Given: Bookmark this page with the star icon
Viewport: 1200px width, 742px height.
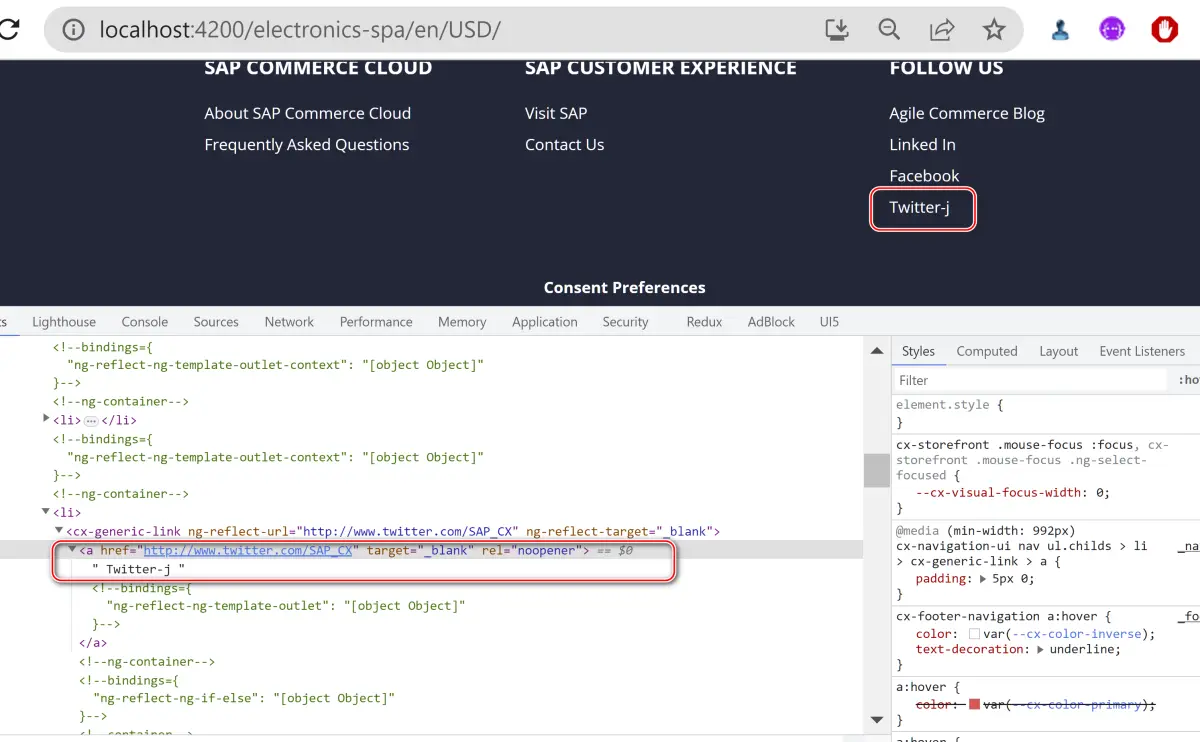Looking at the screenshot, I should click(x=993, y=30).
